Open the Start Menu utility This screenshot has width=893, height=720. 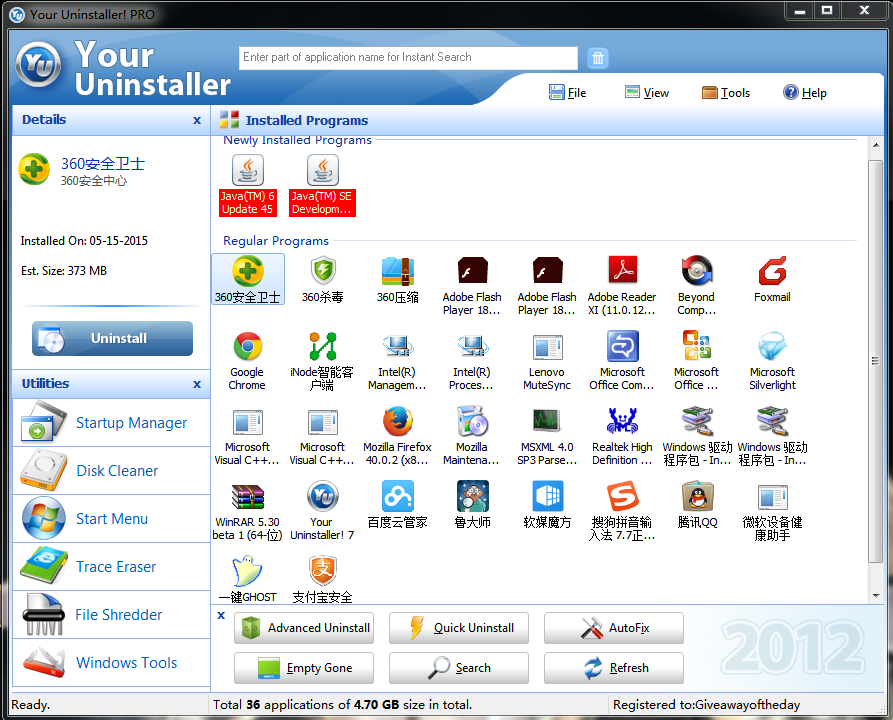(x=112, y=519)
